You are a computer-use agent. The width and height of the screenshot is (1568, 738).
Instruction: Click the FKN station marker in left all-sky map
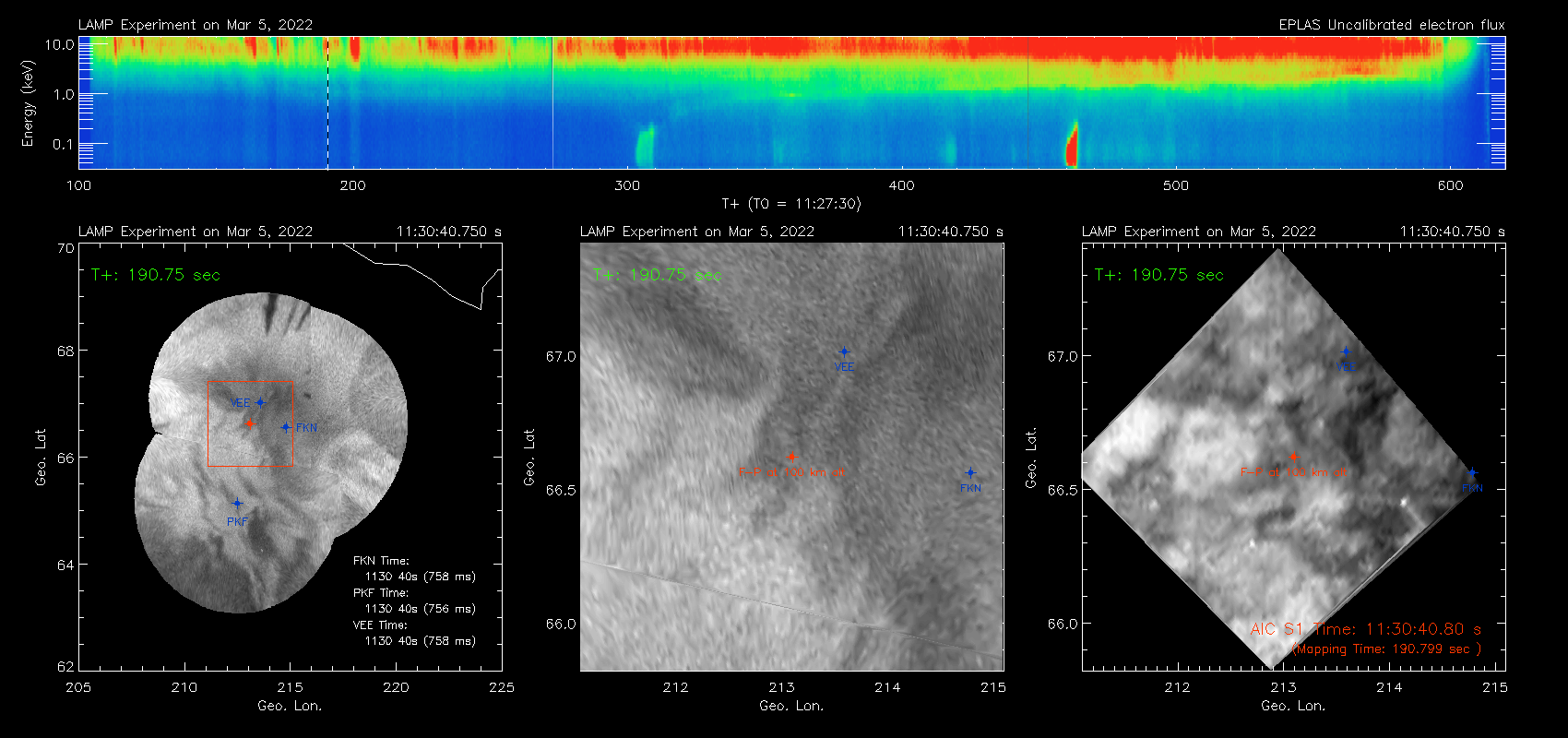(x=286, y=427)
